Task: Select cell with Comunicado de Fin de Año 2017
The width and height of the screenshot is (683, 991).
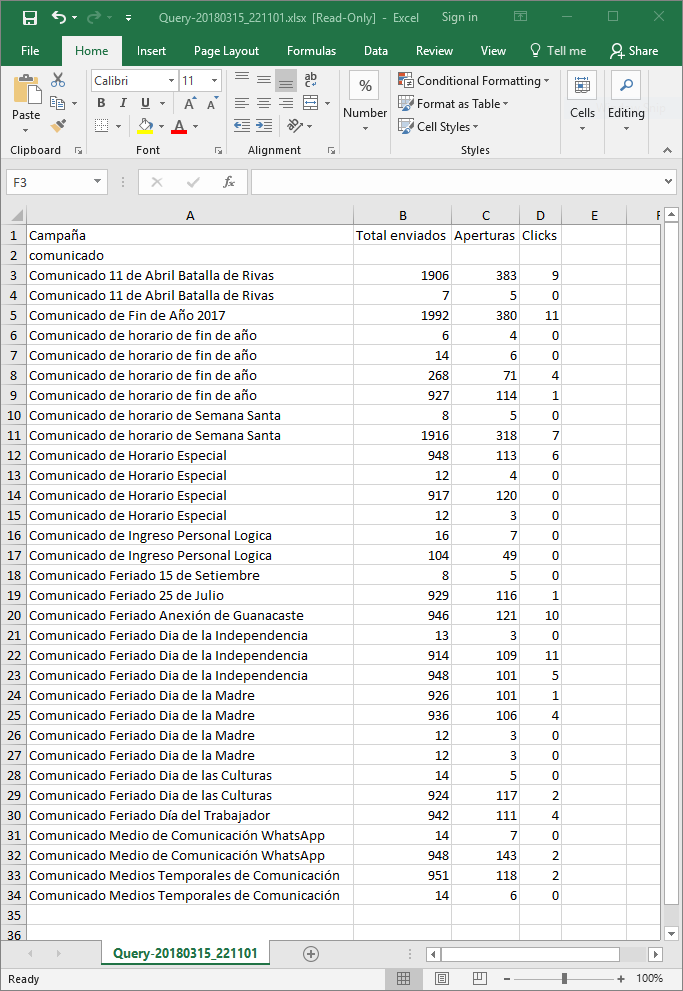Action: click(190, 315)
